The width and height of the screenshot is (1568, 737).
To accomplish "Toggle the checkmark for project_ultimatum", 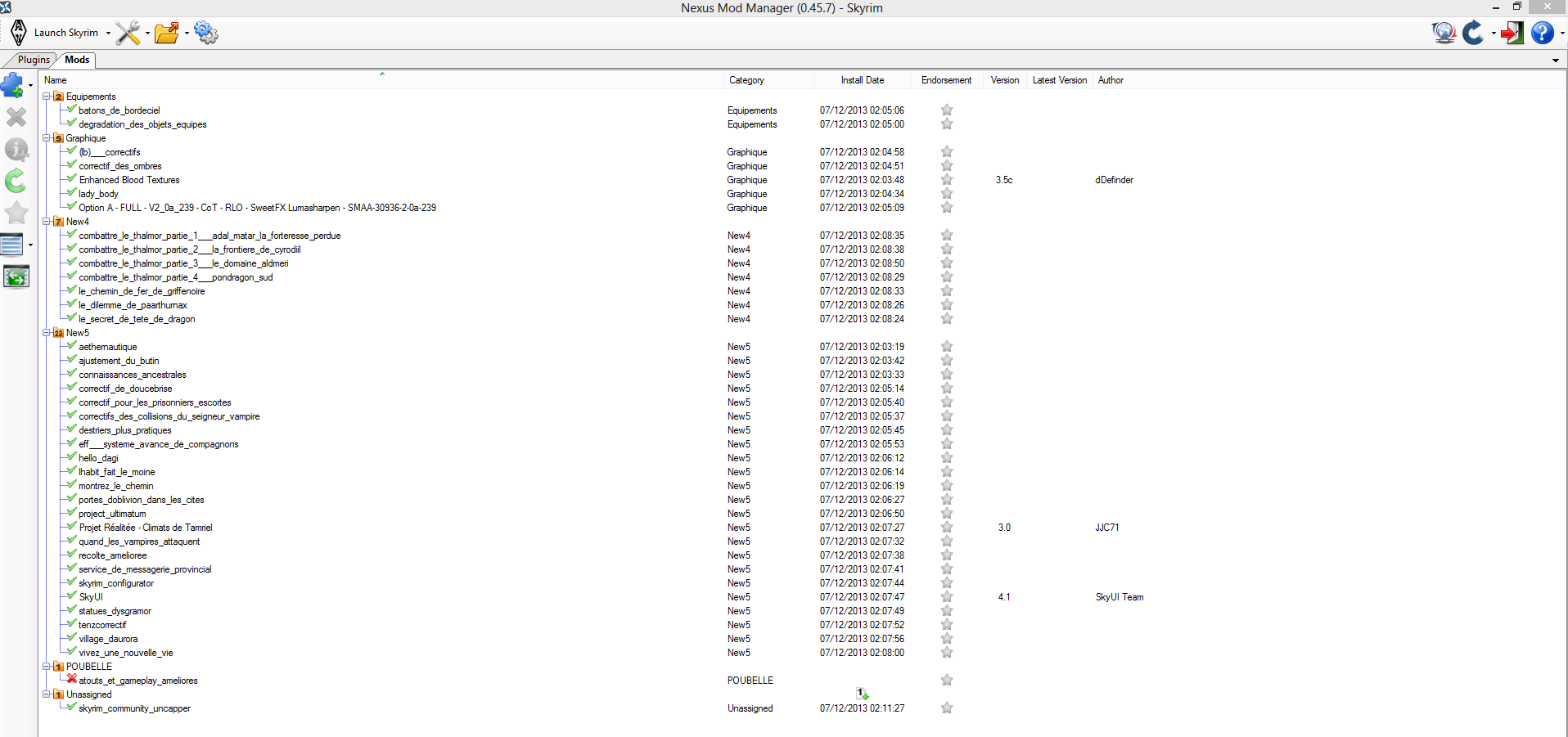I will [x=72, y=512].
